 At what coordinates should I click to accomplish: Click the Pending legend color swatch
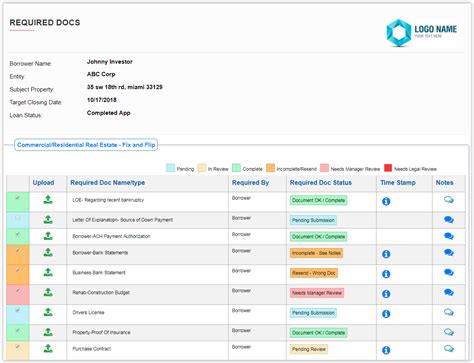pyautogui.click(x=170, y=168)
